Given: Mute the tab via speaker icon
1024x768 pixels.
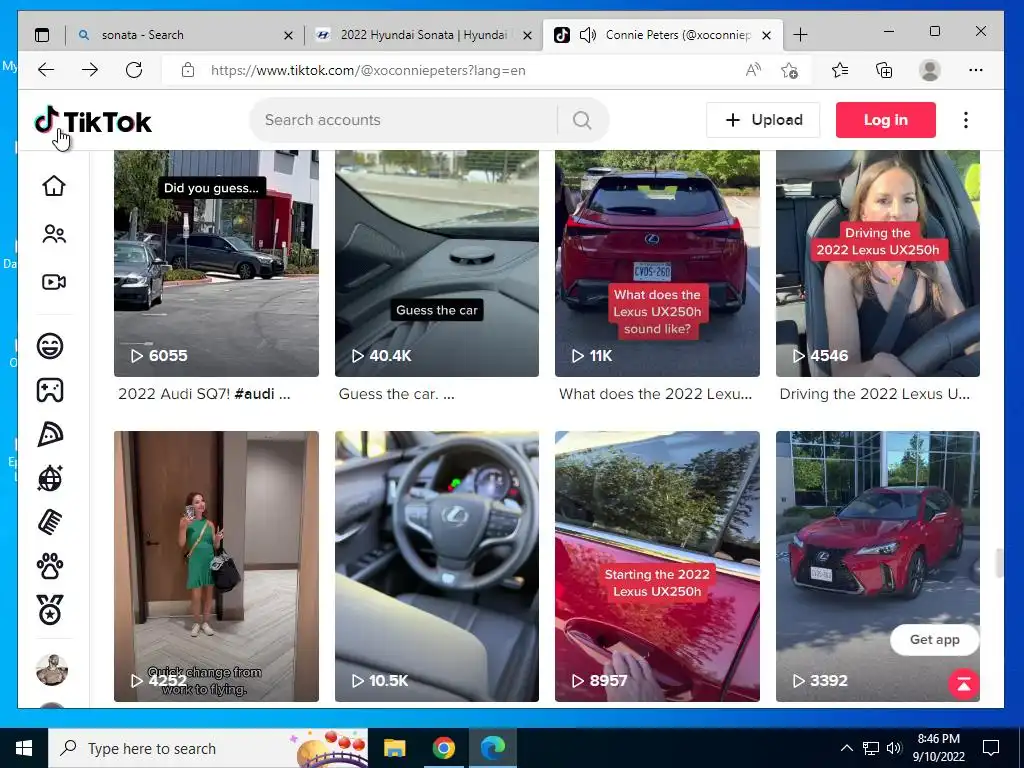Looking at the screenshot, I should click(588, 35).
